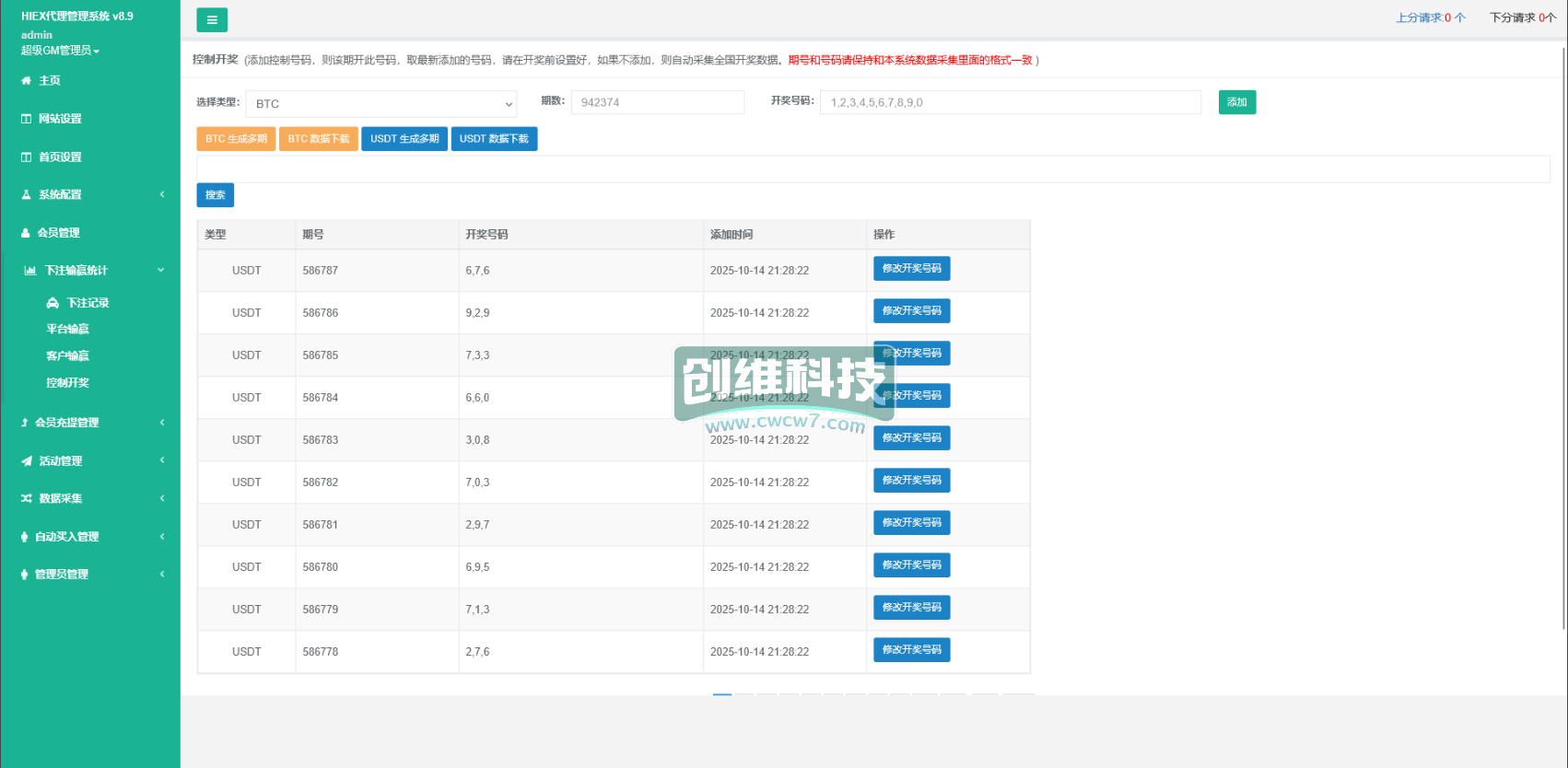Click the USDT 生成多期 button
The image size is (1568, 768).
(x=404, y=139)
